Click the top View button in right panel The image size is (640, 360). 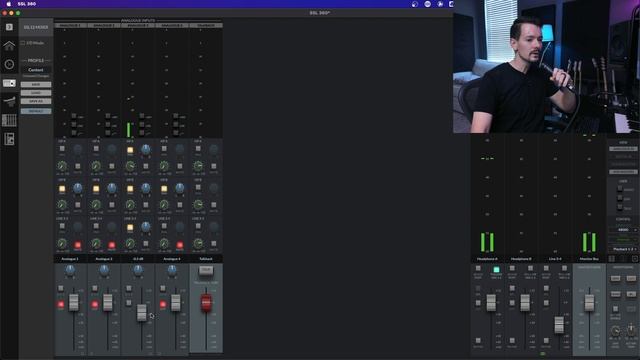[x=623, y=149]
